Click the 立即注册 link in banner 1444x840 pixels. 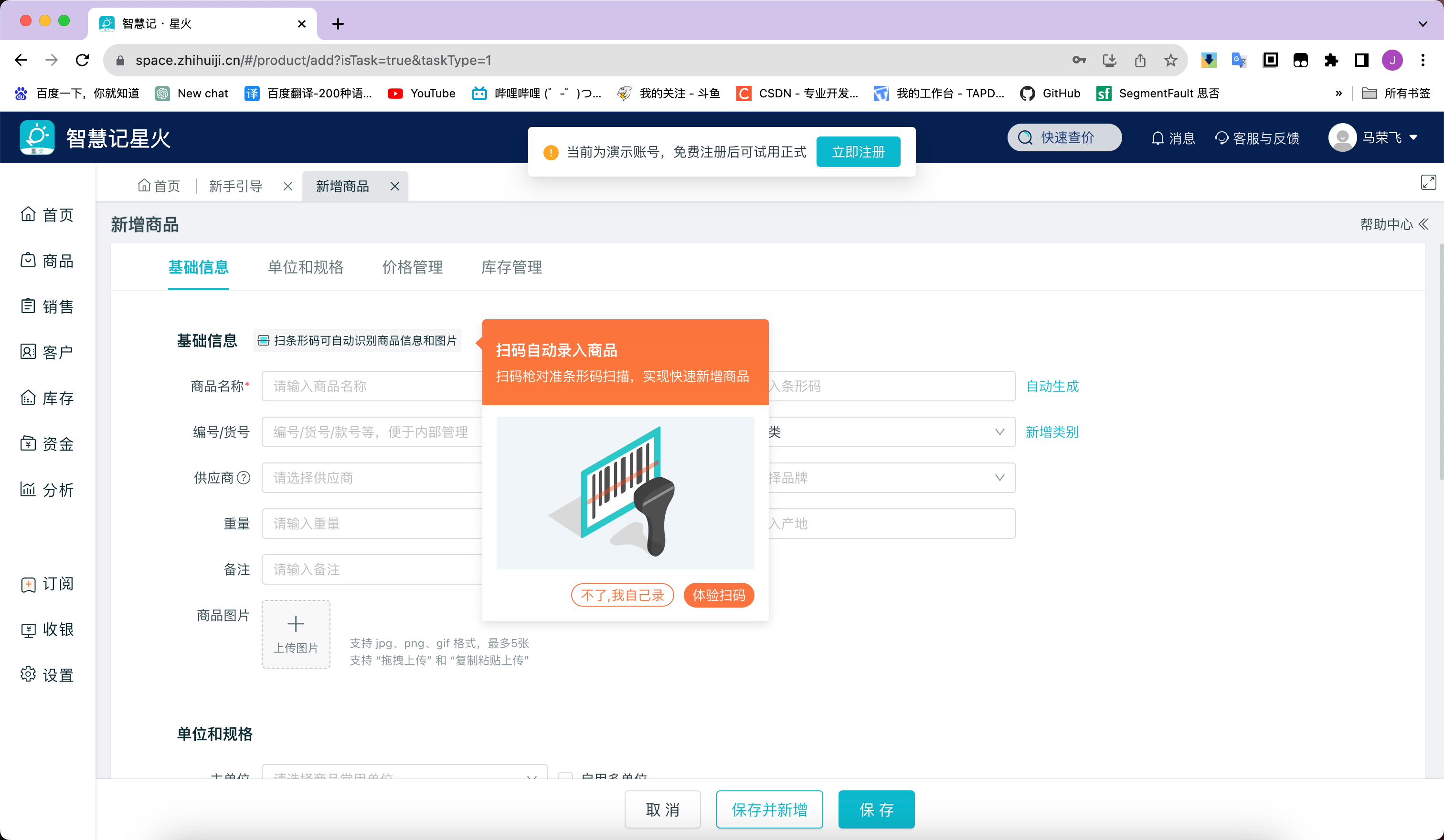tap(857, 151)
